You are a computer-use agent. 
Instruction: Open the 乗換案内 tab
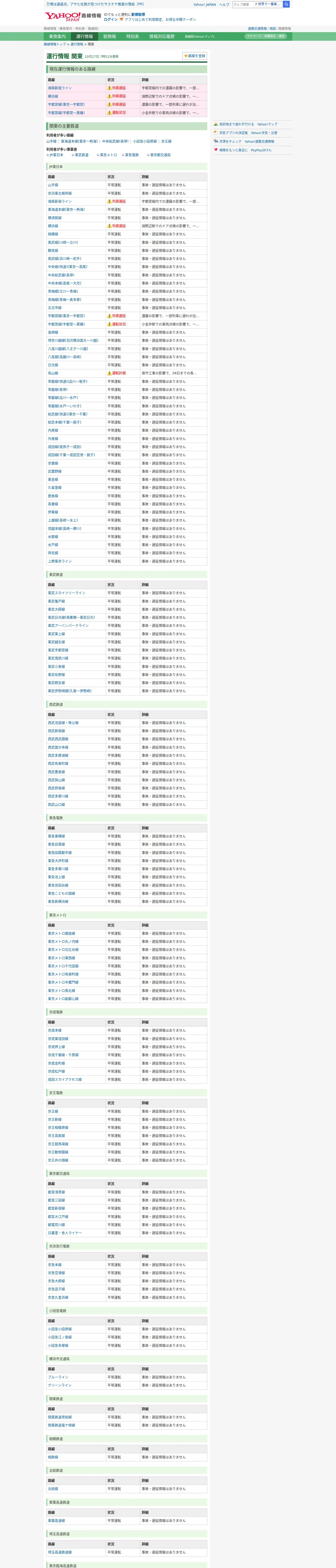tap(57, 37)
